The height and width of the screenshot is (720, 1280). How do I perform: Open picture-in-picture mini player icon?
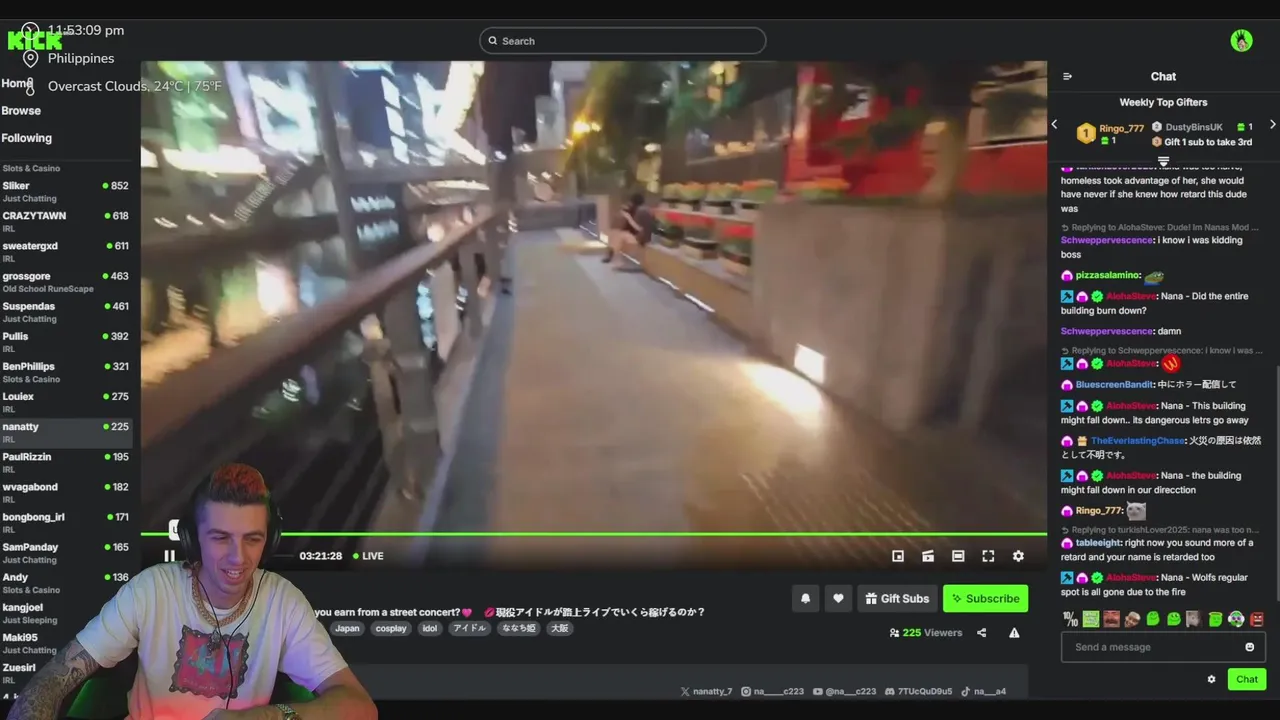click(x=898, y=556)
